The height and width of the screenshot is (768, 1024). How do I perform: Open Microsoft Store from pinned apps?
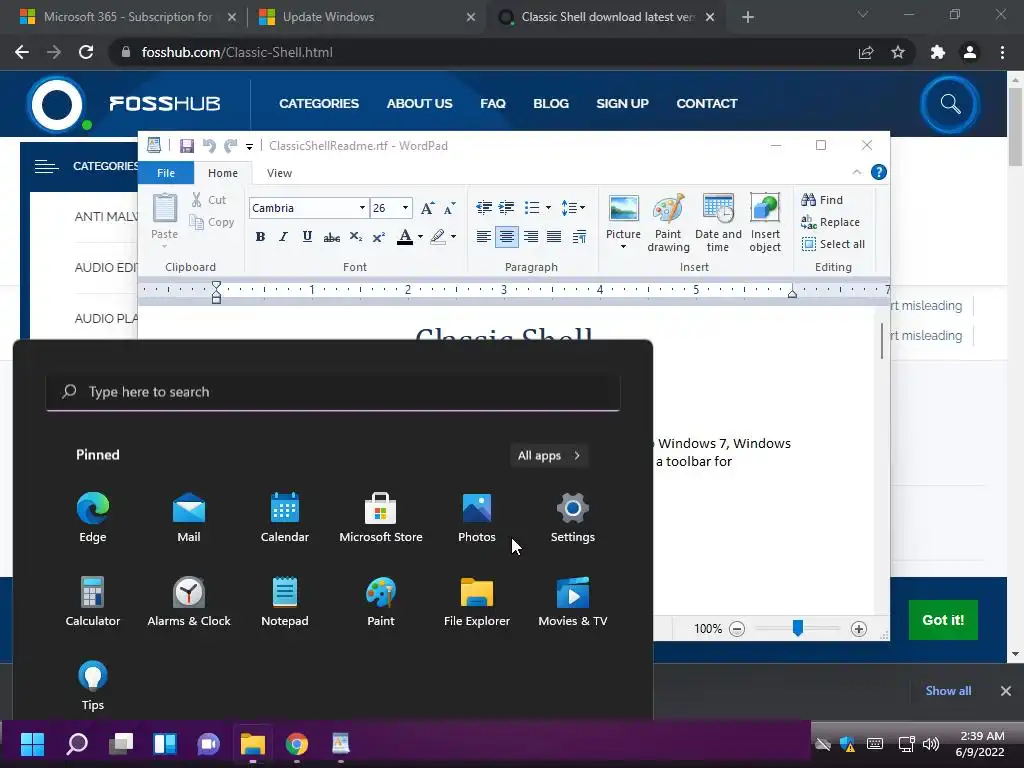point(381,519)
